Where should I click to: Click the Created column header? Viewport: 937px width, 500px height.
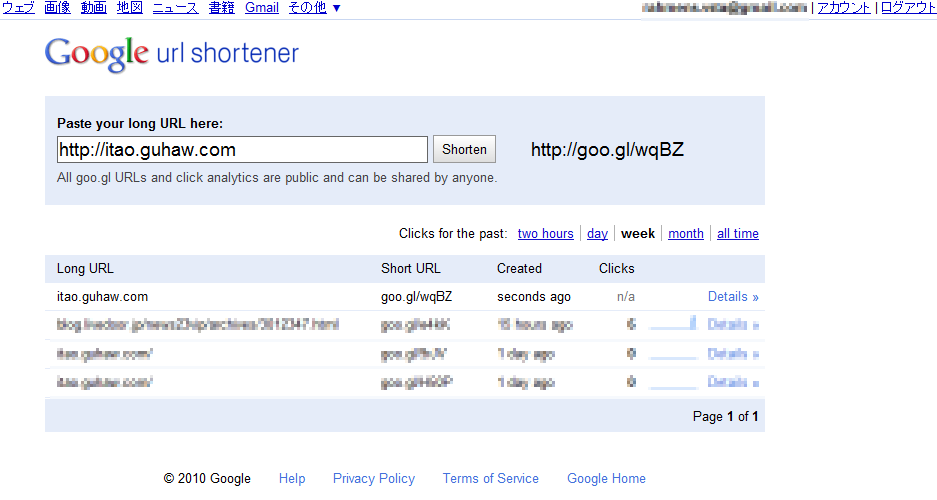[519, 269]
